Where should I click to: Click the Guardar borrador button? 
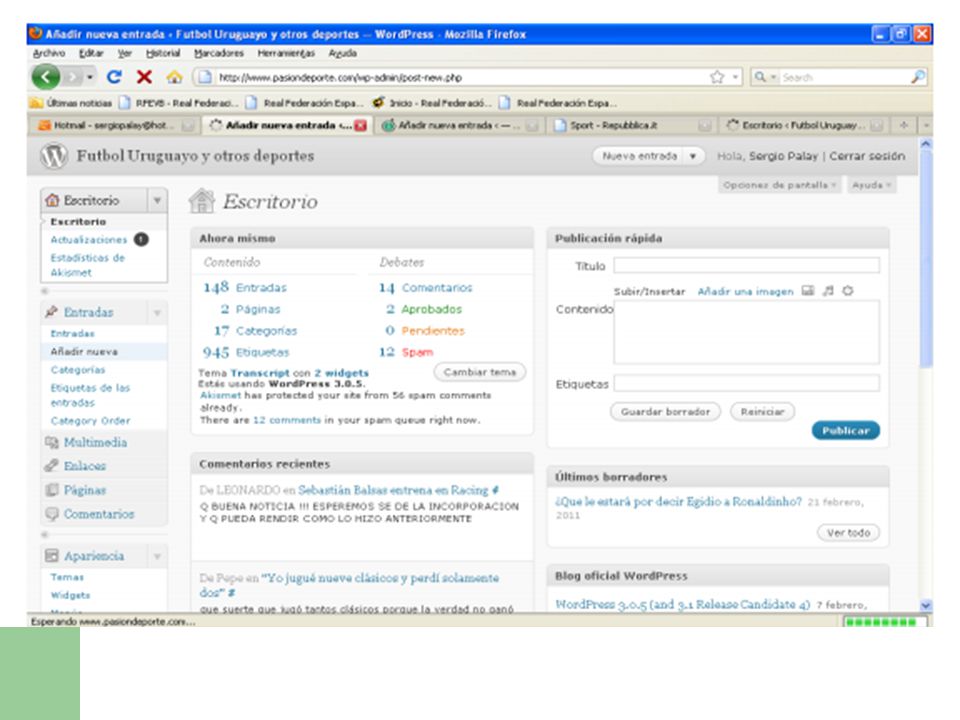pyautogui.click(x=666, y=411)
